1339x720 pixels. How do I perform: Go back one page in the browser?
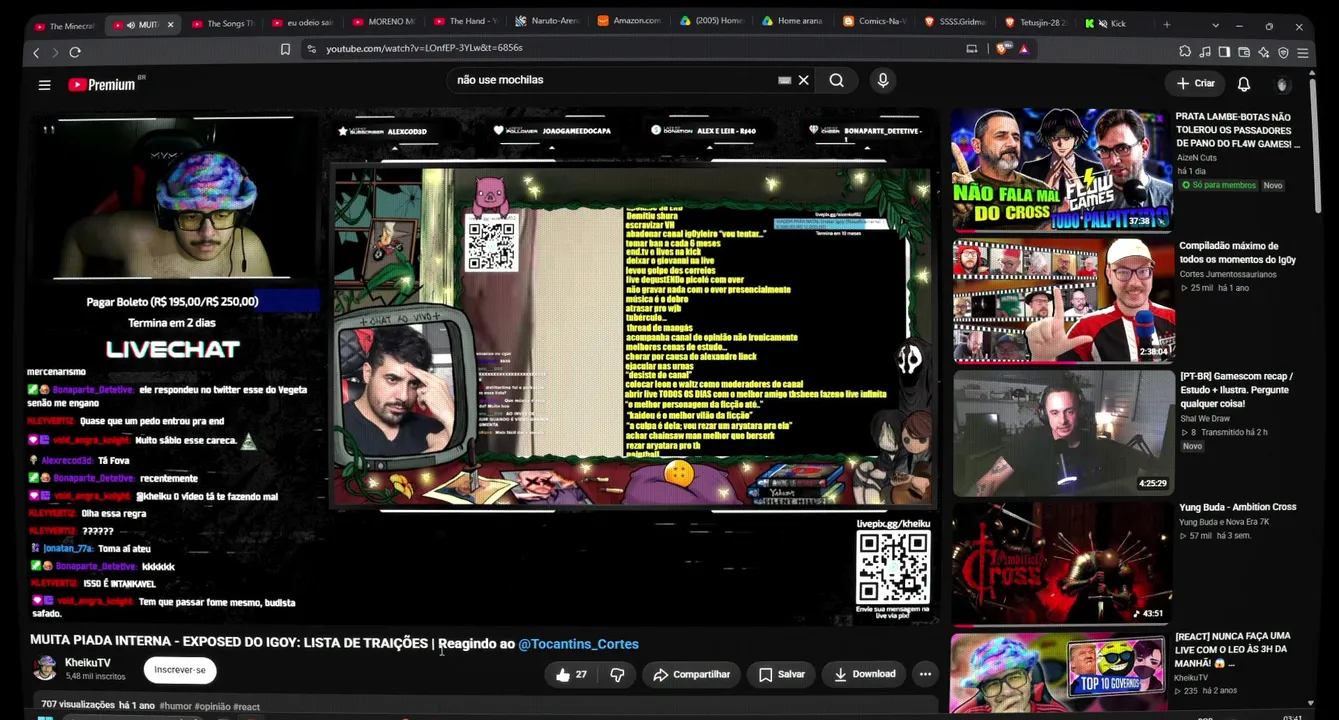pyautogui.click(x=37, y=52)
